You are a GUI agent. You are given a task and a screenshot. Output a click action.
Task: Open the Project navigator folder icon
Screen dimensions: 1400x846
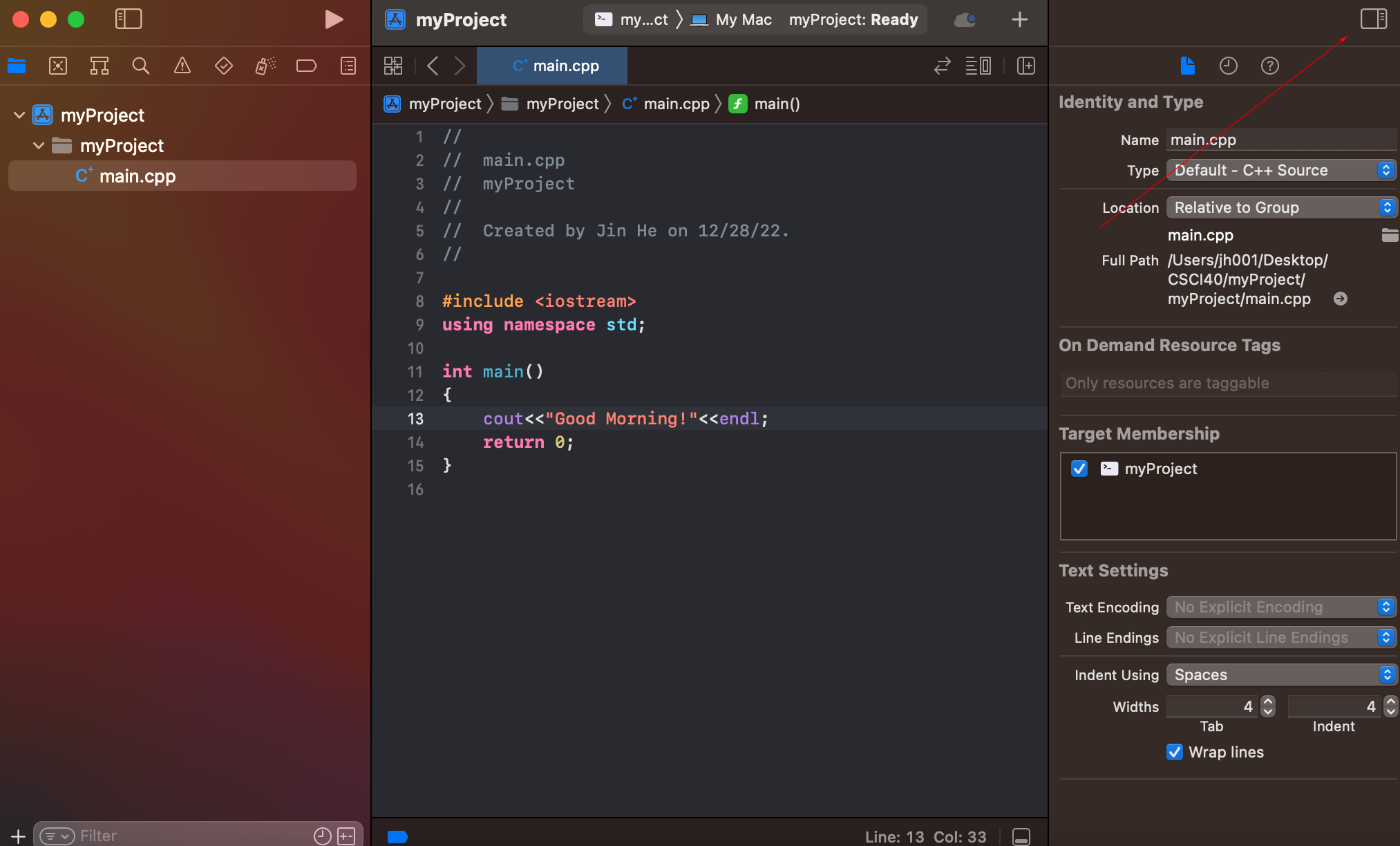pos(17,66)
